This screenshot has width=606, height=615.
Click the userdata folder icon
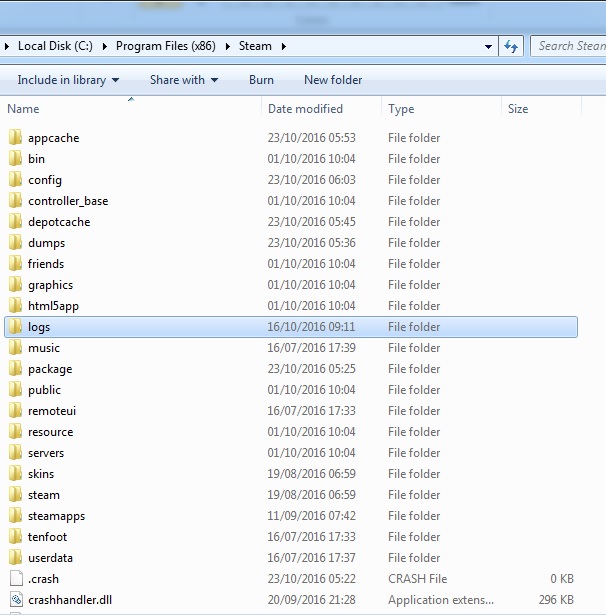[15, 557]
